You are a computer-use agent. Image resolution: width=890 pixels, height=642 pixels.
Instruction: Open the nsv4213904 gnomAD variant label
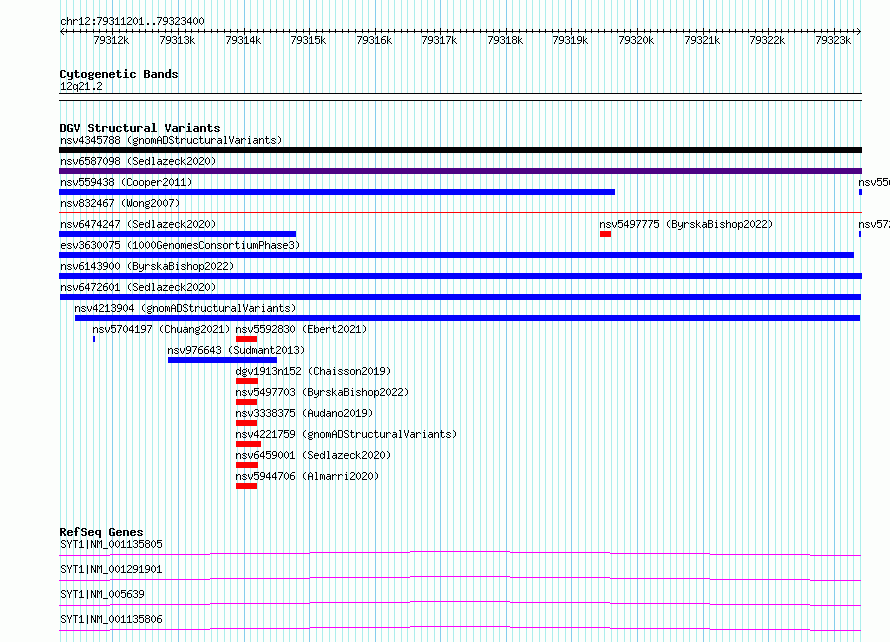coord(185,308)
